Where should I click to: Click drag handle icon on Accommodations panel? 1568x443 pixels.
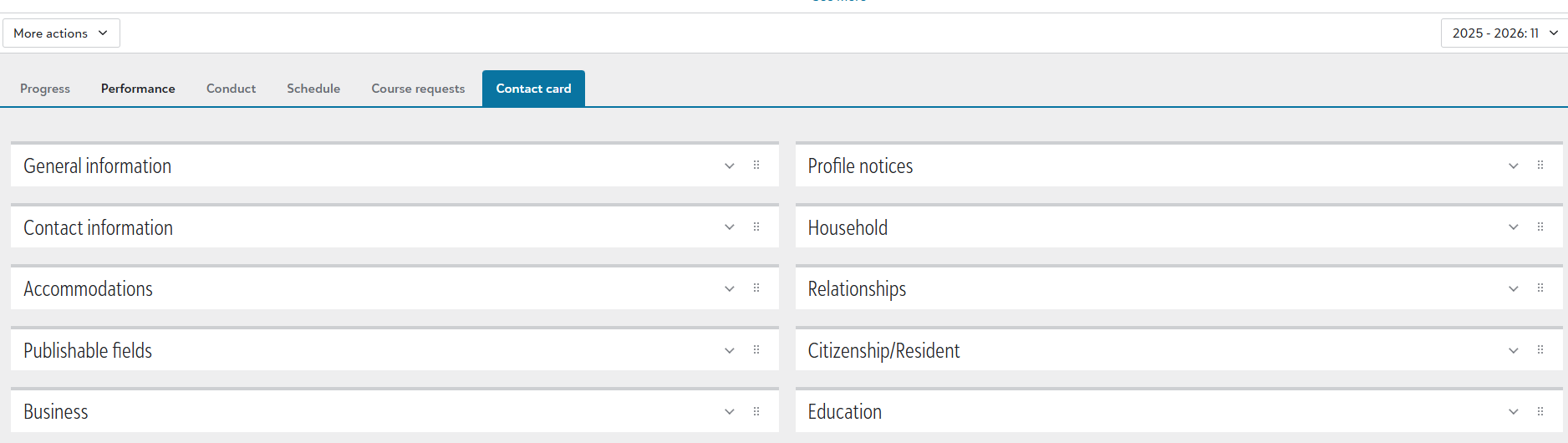[756, 288]
